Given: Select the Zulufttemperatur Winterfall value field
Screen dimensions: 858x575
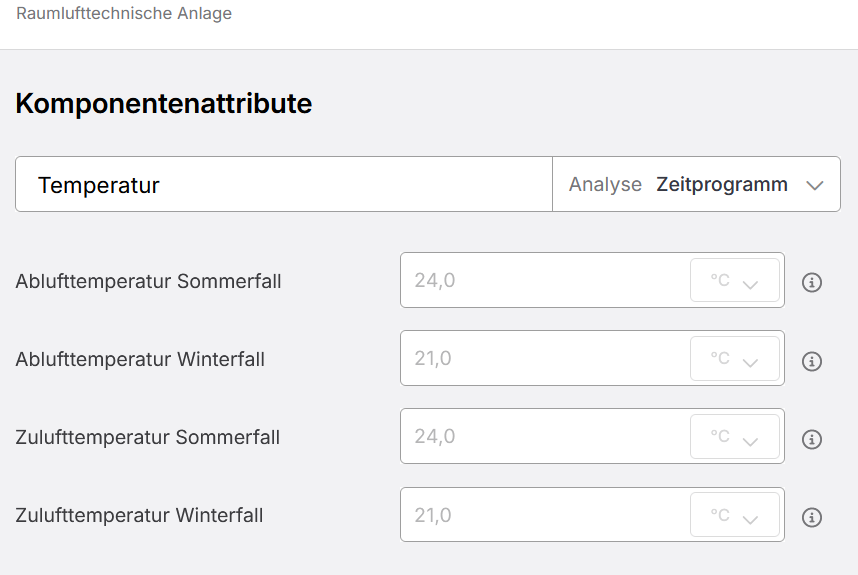Looking at the screenshot, I should point(545,515).
